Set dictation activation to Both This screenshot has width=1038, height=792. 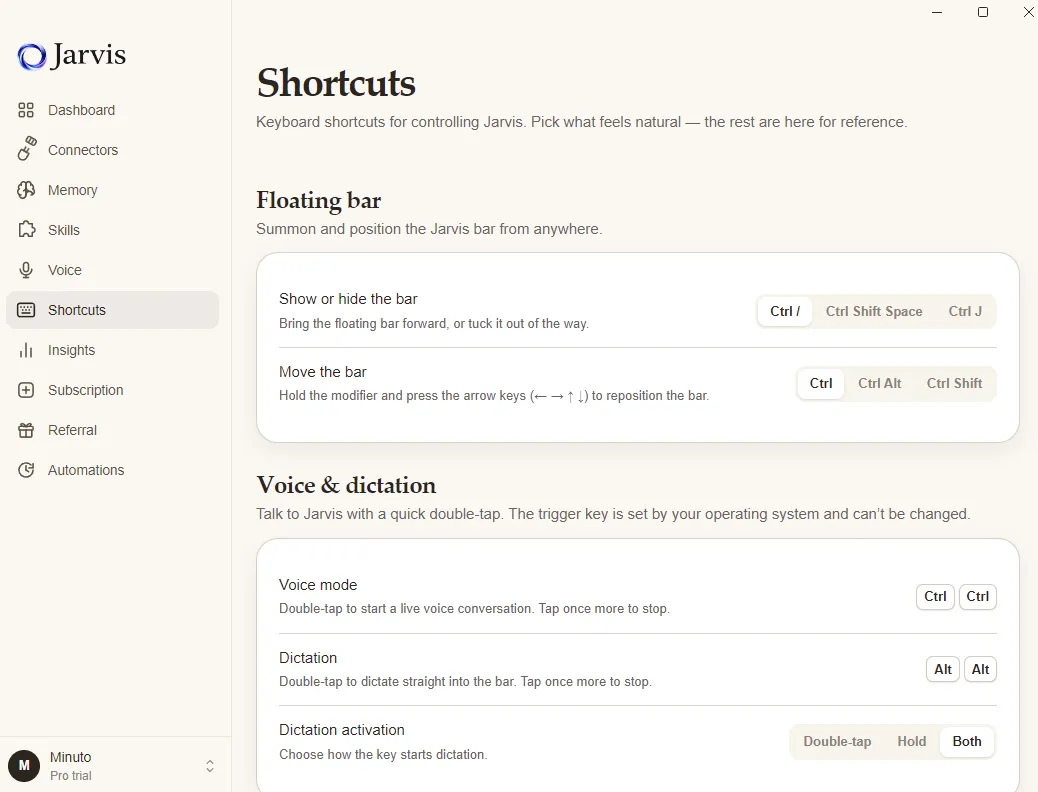967,742
